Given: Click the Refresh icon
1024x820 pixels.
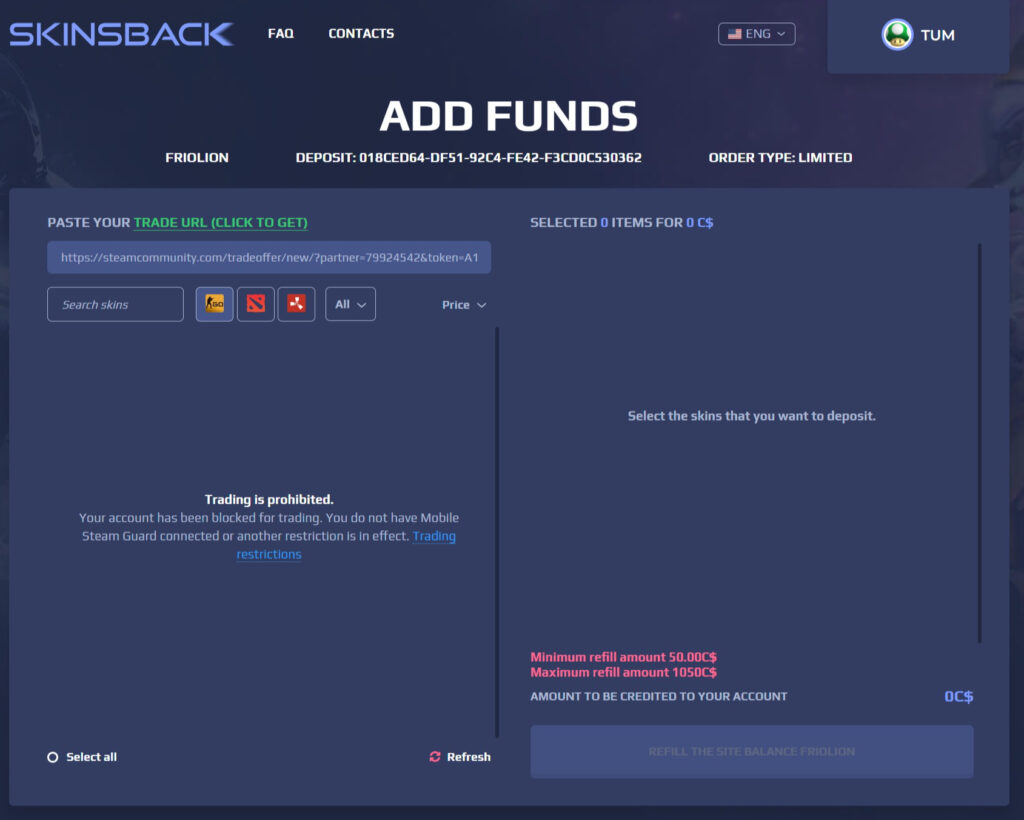Looking at the screenshot, I should point(435,757).
